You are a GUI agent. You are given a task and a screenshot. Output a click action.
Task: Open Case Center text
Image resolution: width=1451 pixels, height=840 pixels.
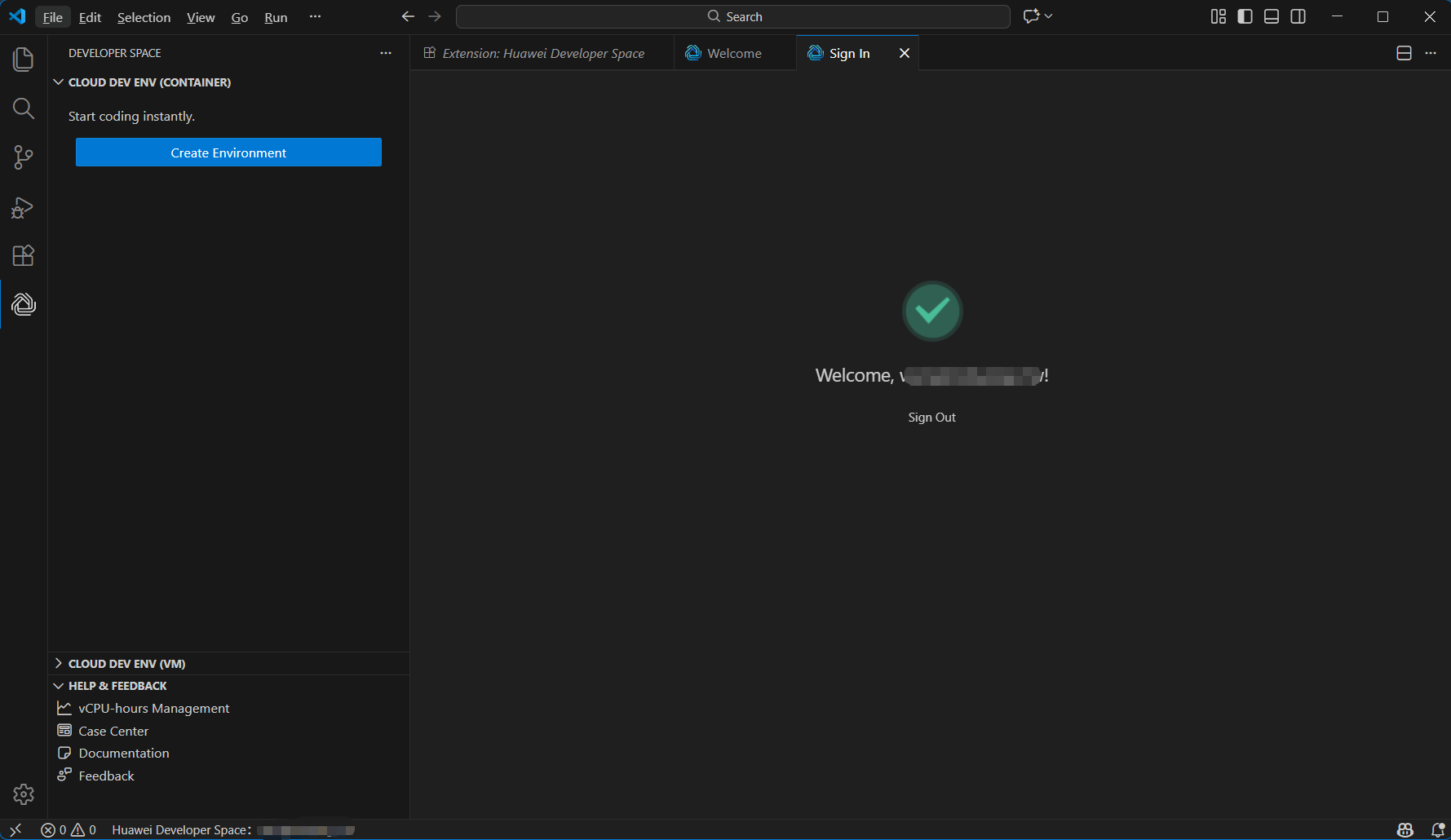113,731
